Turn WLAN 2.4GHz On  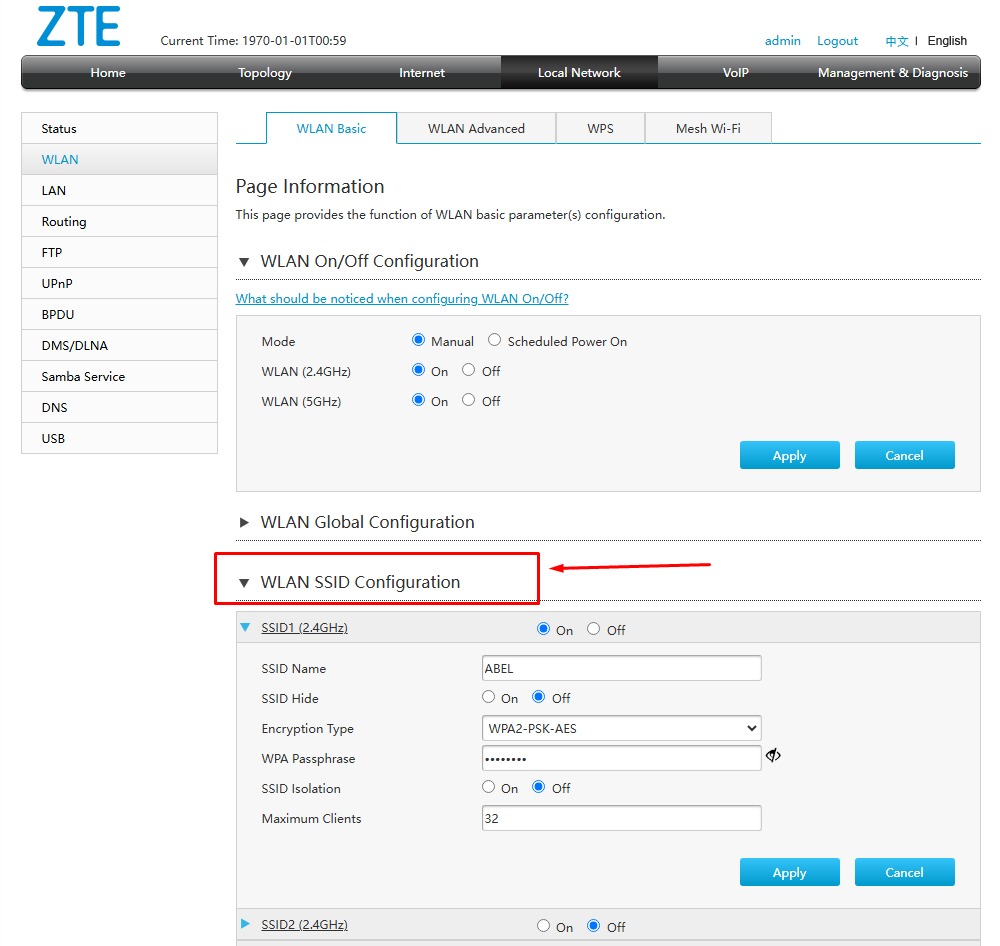[418, 370]
